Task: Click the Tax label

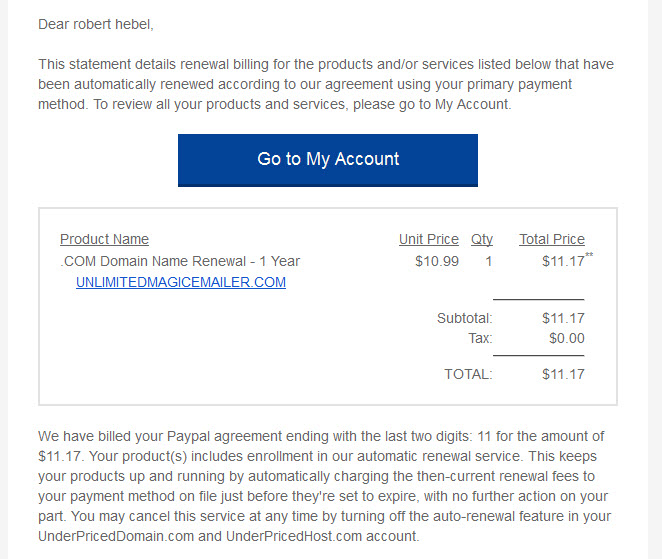Action: click(480, 338)
